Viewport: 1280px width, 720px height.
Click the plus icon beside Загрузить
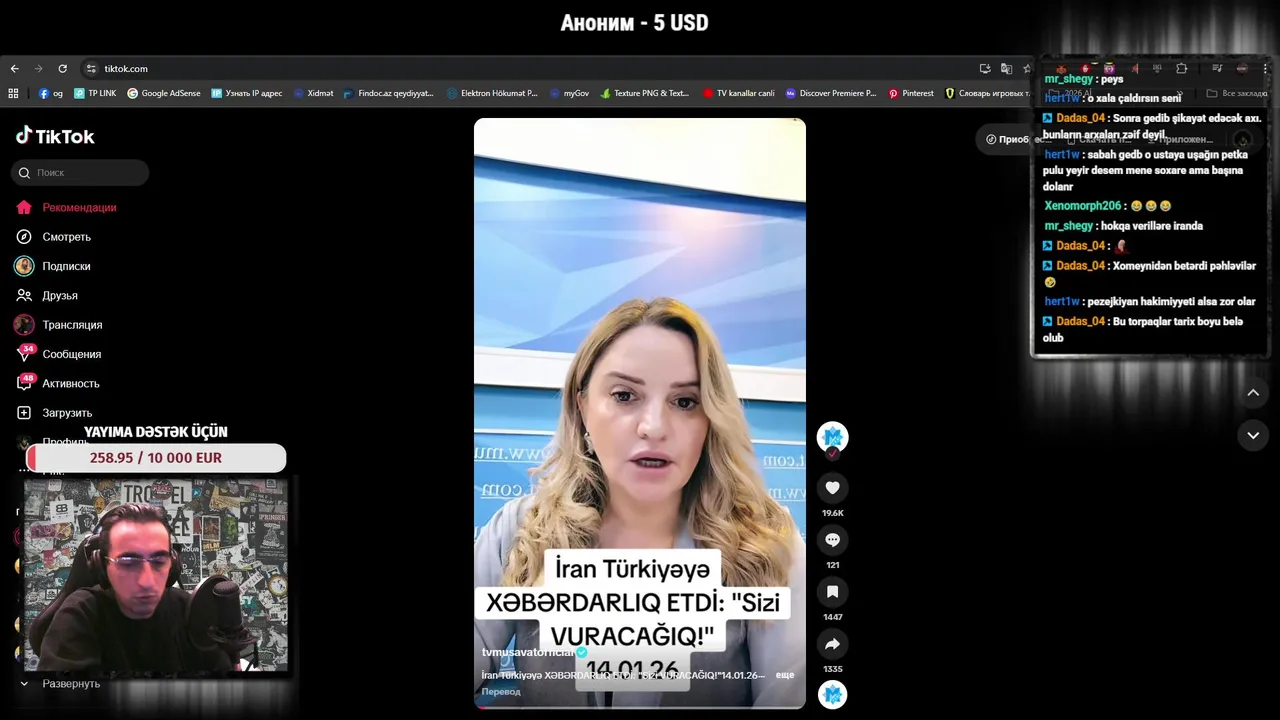24,413
